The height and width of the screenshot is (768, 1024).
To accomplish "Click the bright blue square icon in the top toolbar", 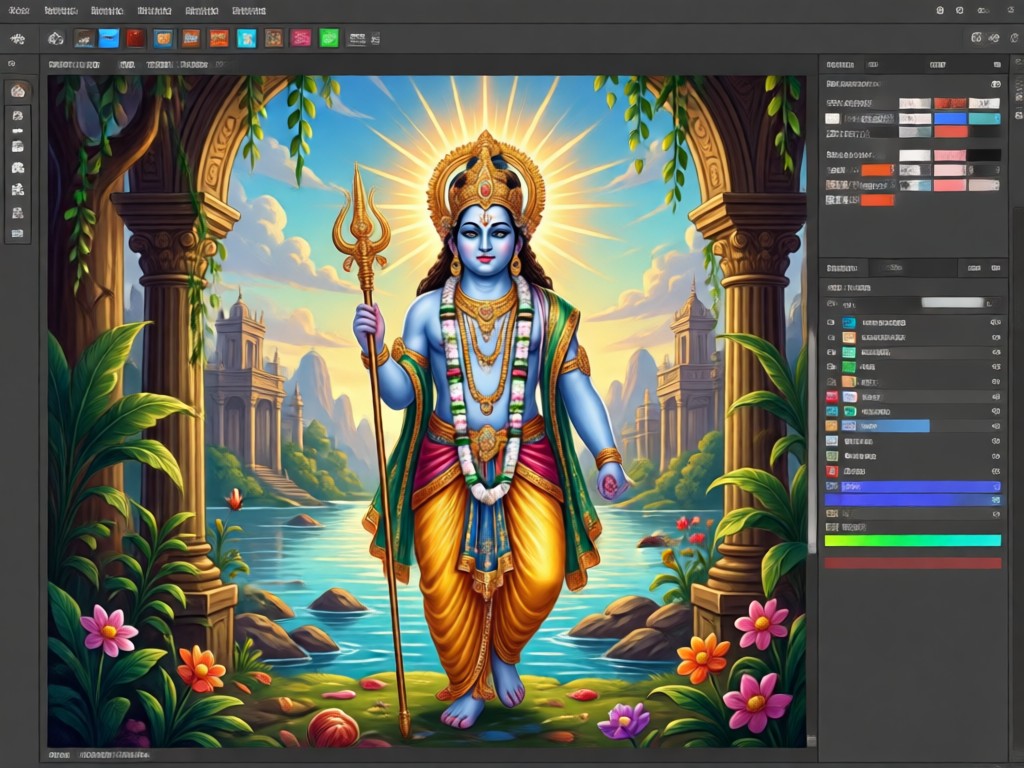I will tap(109, 39).
